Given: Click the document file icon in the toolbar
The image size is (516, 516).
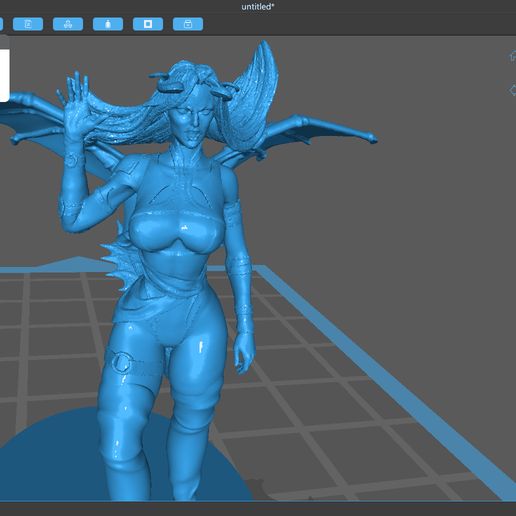Looking at the screenshot, I should tap(28, 24).
